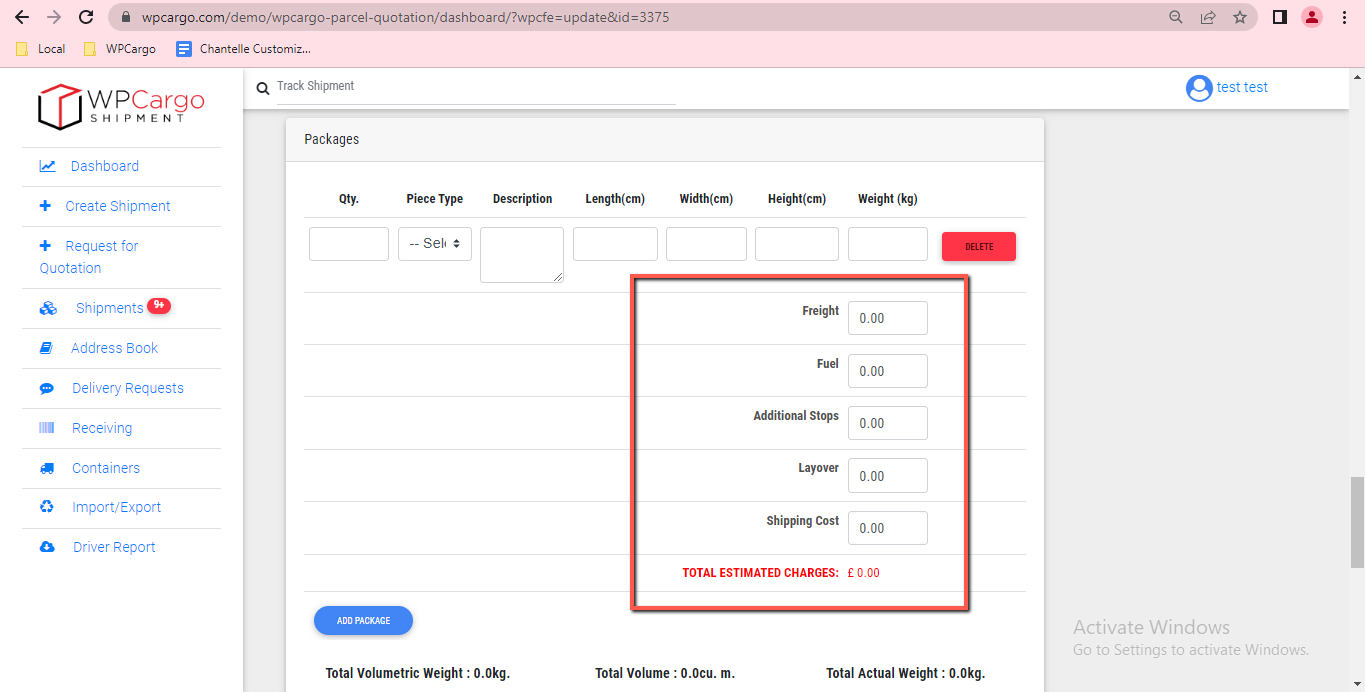Open Import/Export in the sidebar
The height and width of the screenshot is (692, 1365).
click(117, 507)
